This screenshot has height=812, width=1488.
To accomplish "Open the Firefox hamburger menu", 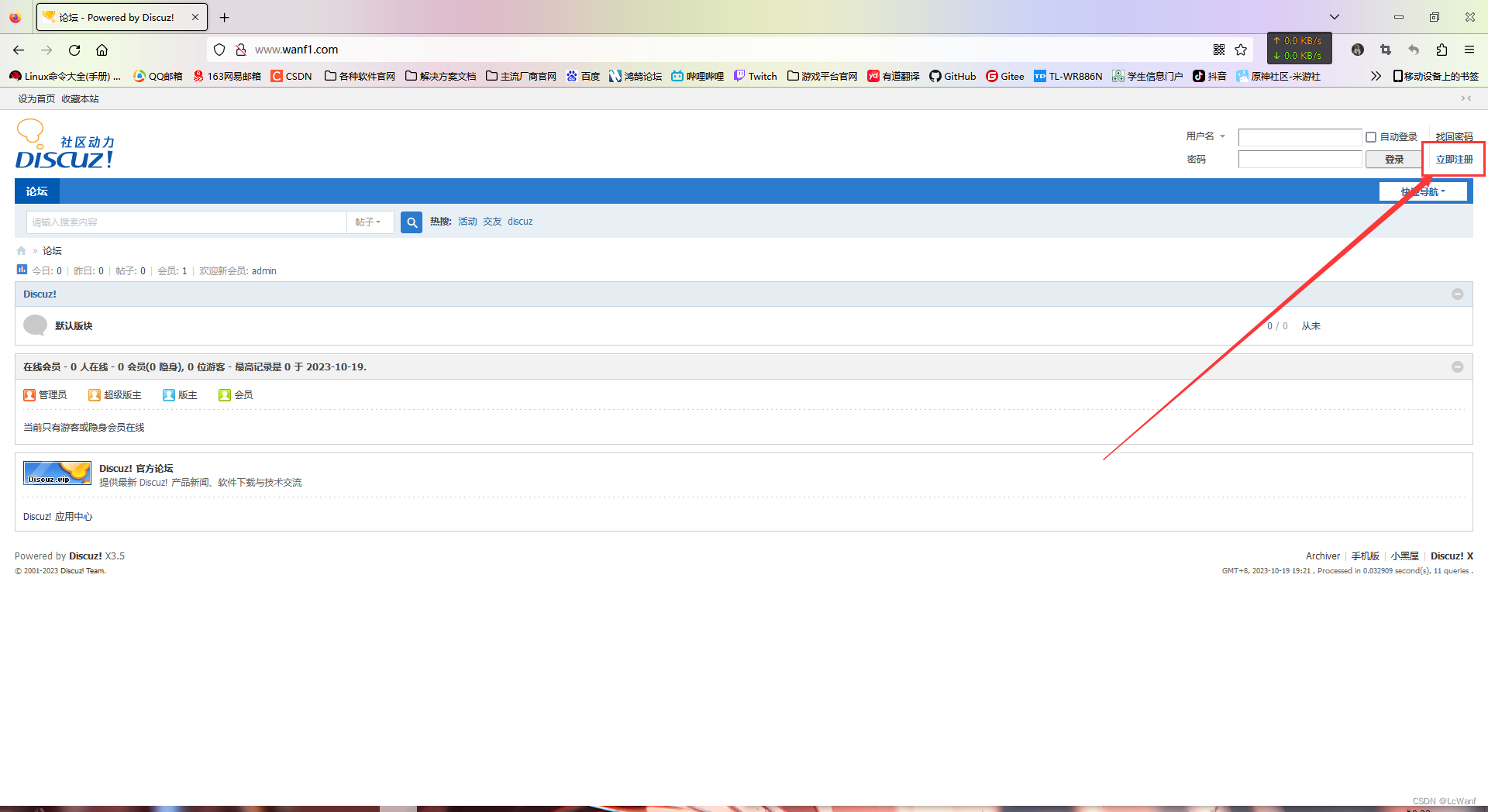I will (x=1469, y=50).
